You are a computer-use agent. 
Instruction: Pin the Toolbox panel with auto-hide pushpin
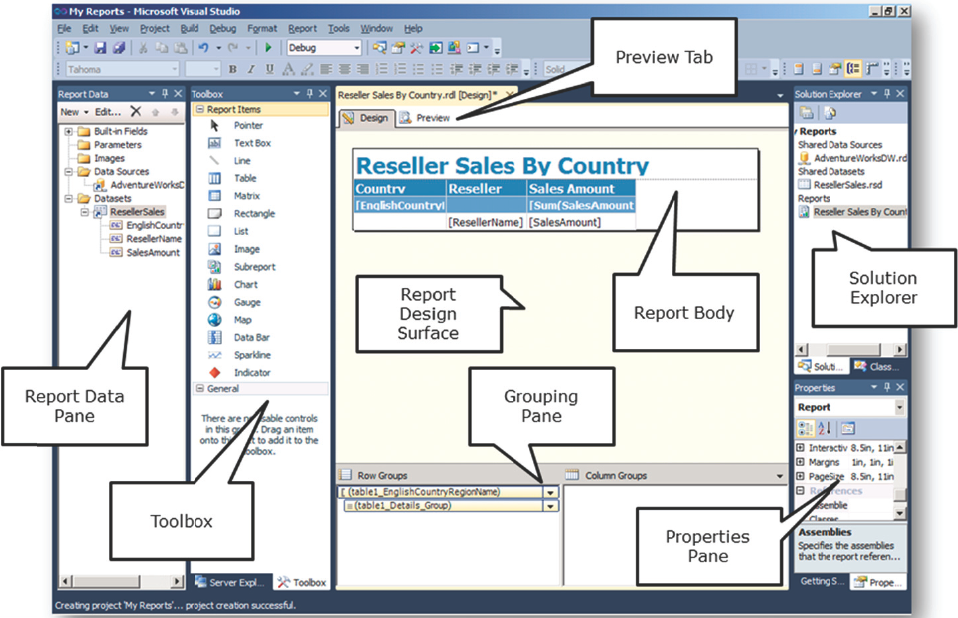pyautogui.click(x=309, y=94)
